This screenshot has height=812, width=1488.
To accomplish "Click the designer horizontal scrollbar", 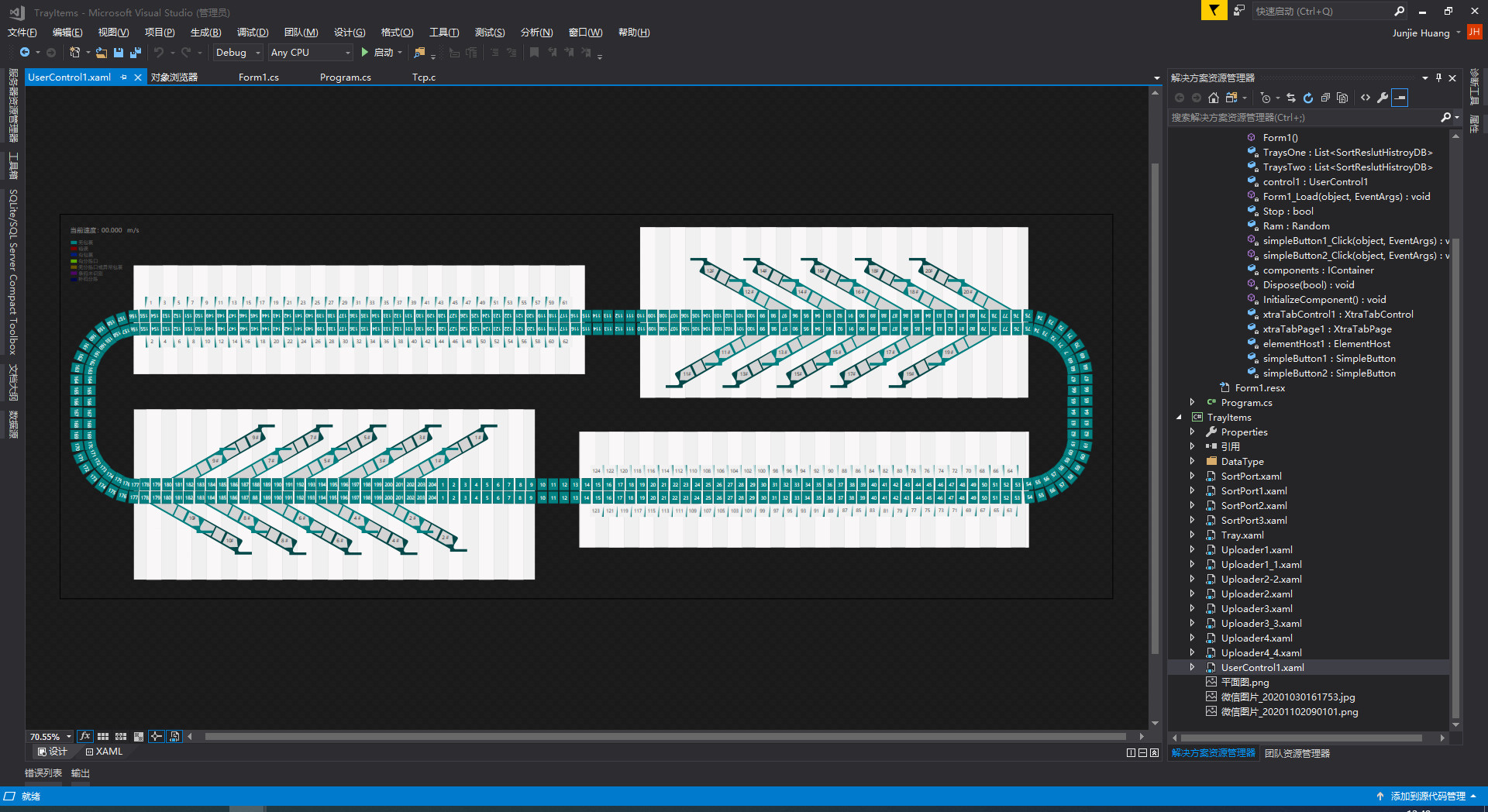I will pyautogui.click(x=665, y=736).
